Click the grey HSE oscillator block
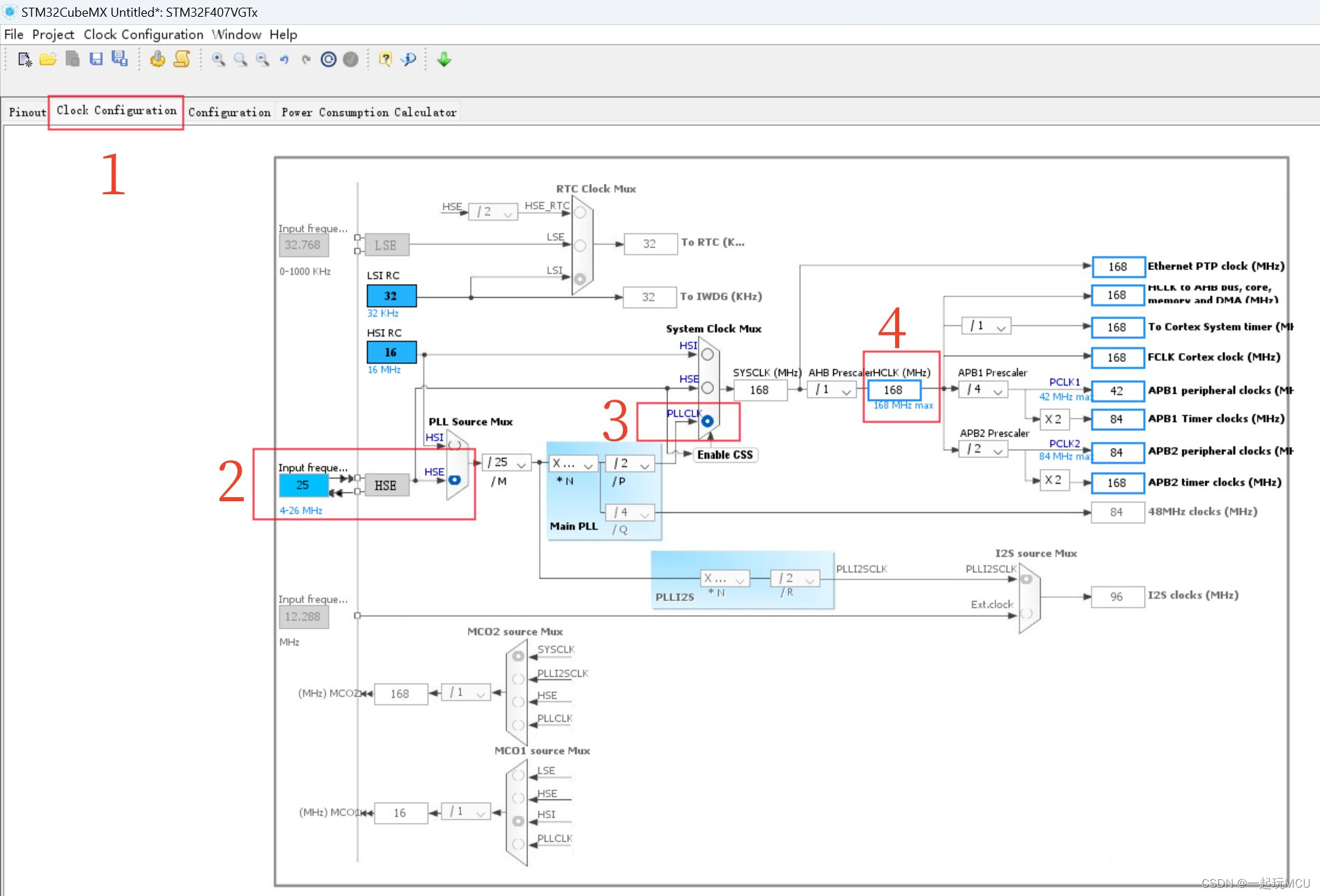The image size is (1320, 896). pos(385,485)
